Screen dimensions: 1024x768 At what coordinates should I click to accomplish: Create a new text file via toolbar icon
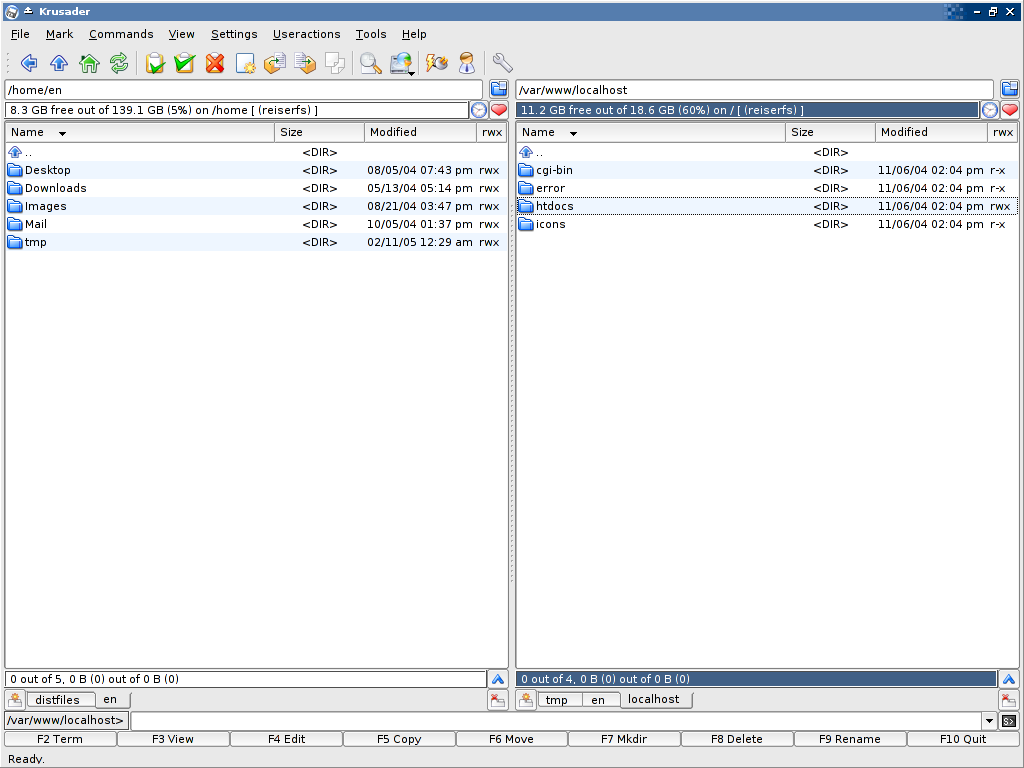point(245,63)
